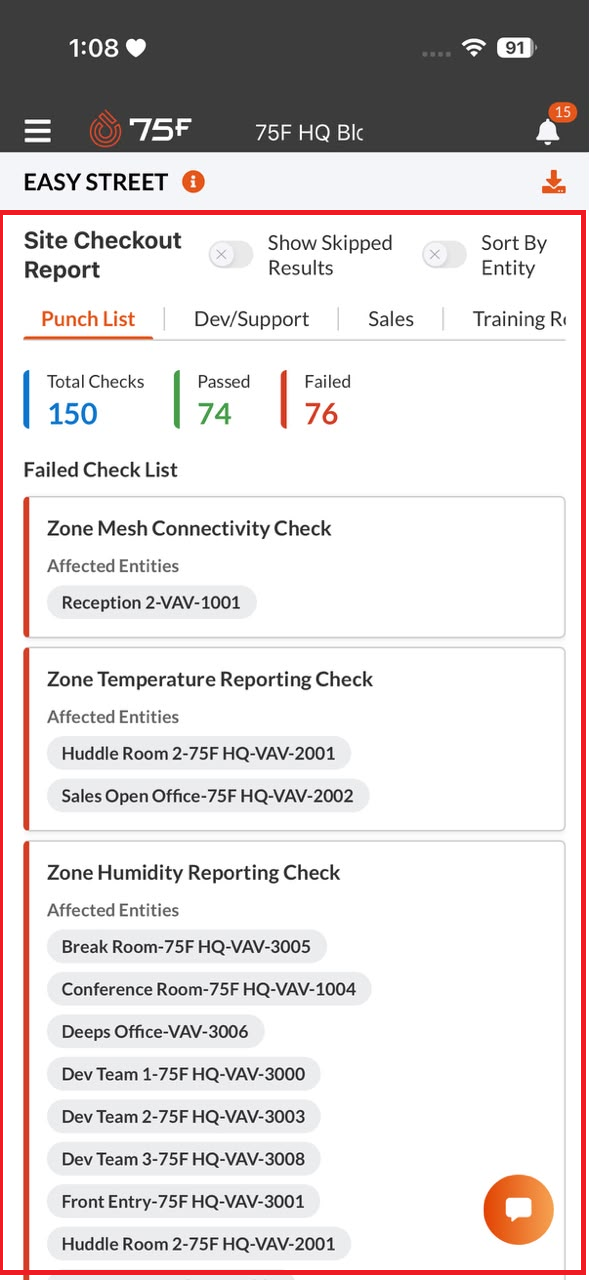The height and width of the screenshot is (1280, 589).
Task: Open notifications bell with 15 badge
Action: [x=548, y=126]
